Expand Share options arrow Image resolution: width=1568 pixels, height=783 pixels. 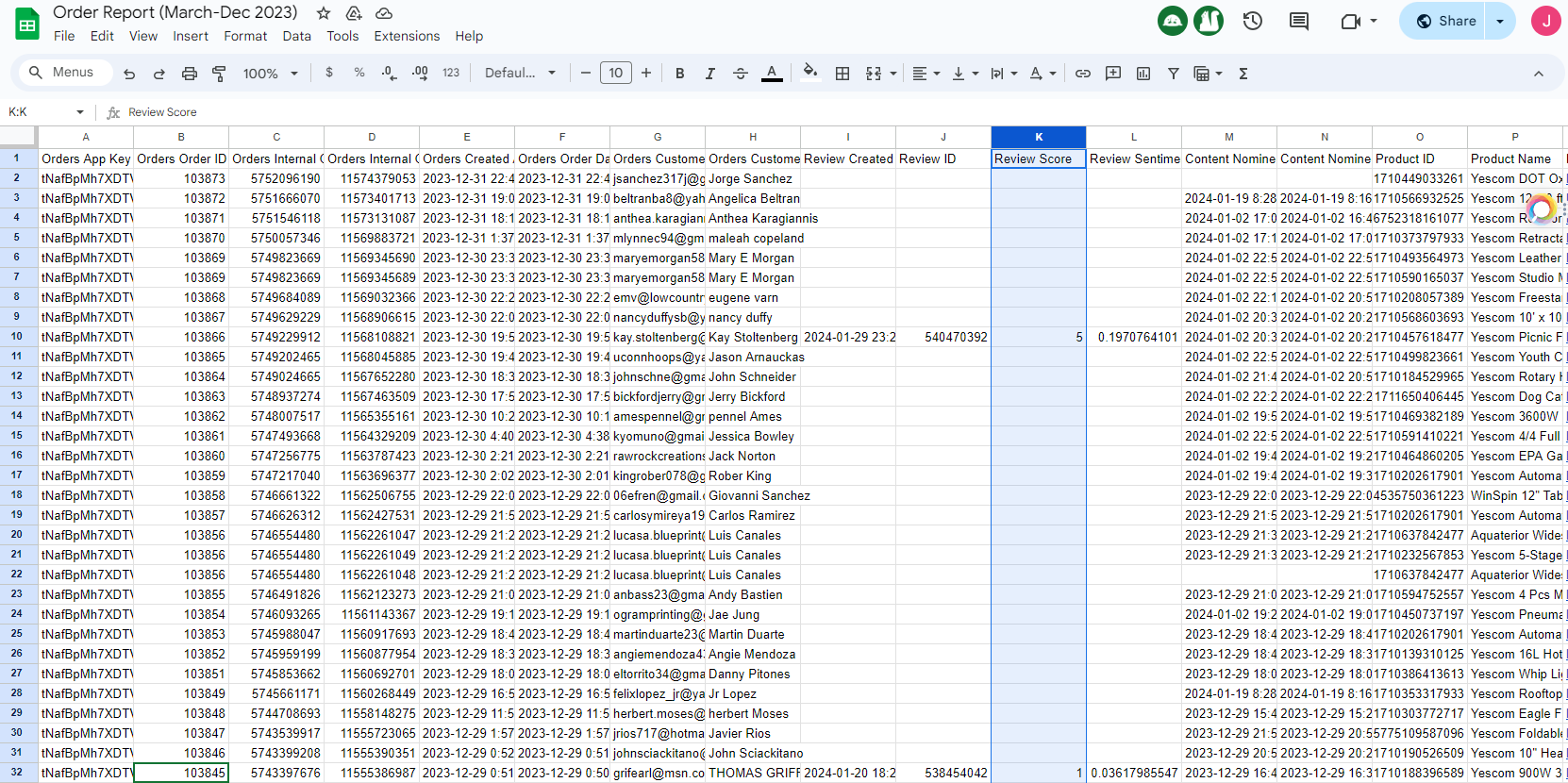tap(1500, 21)
